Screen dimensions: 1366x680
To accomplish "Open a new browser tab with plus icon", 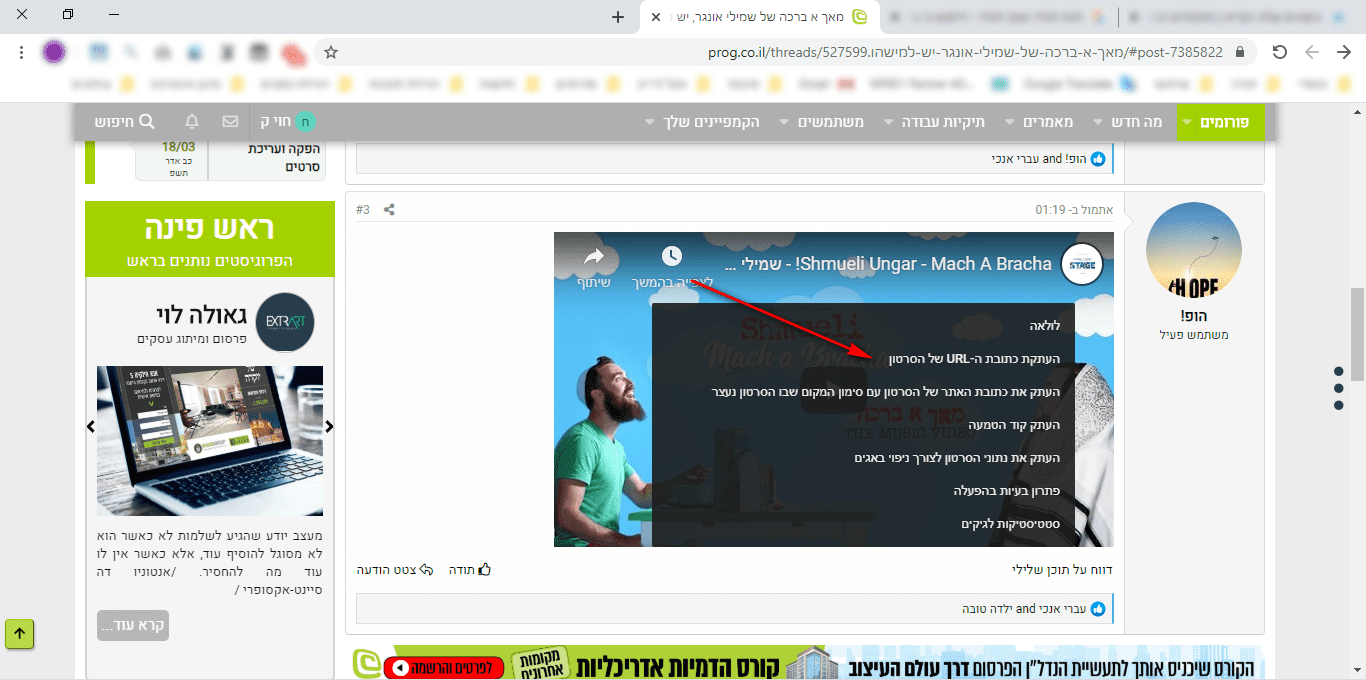I will coord(618,17).
